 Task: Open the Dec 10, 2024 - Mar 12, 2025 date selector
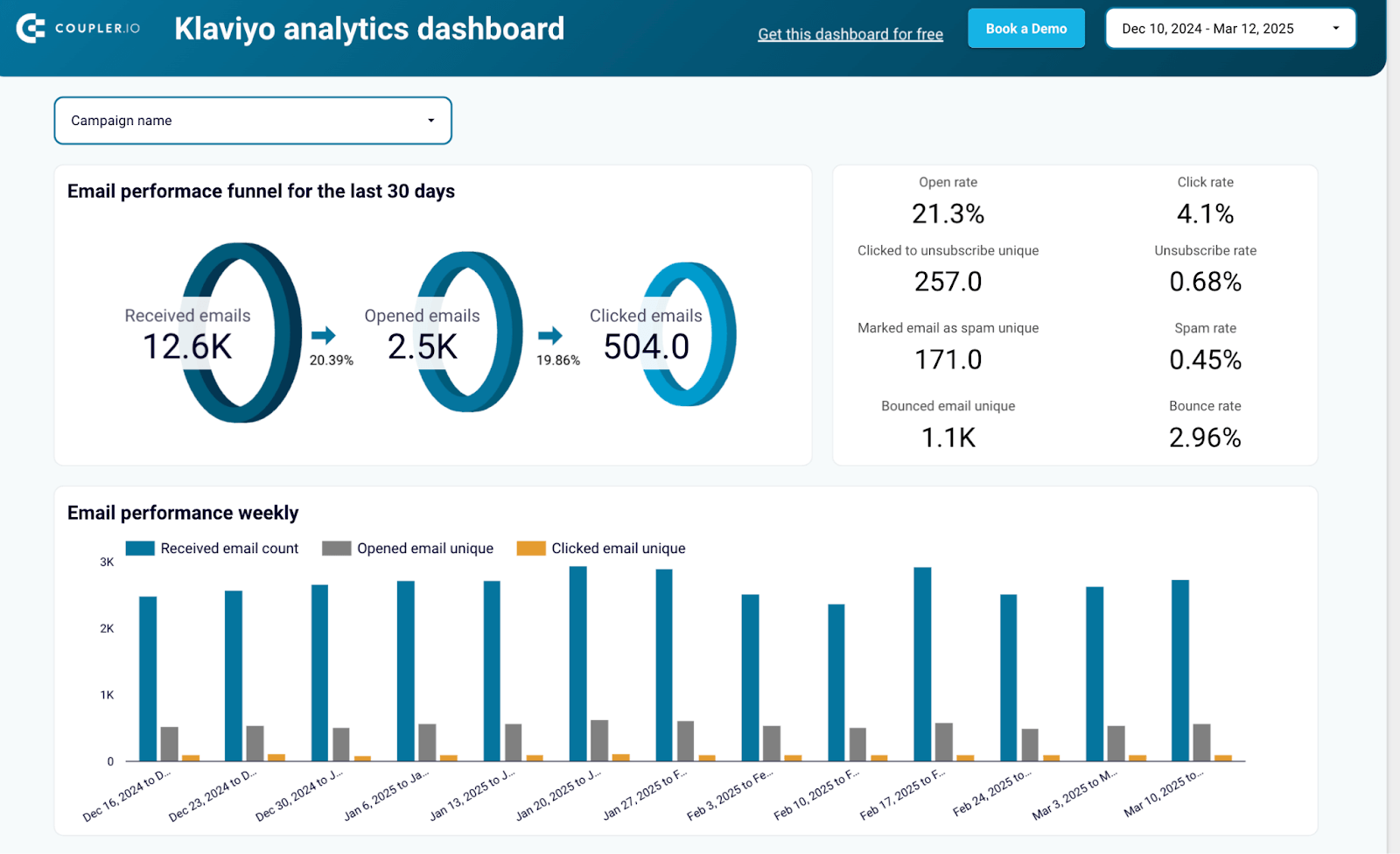tap(1229, 28)
